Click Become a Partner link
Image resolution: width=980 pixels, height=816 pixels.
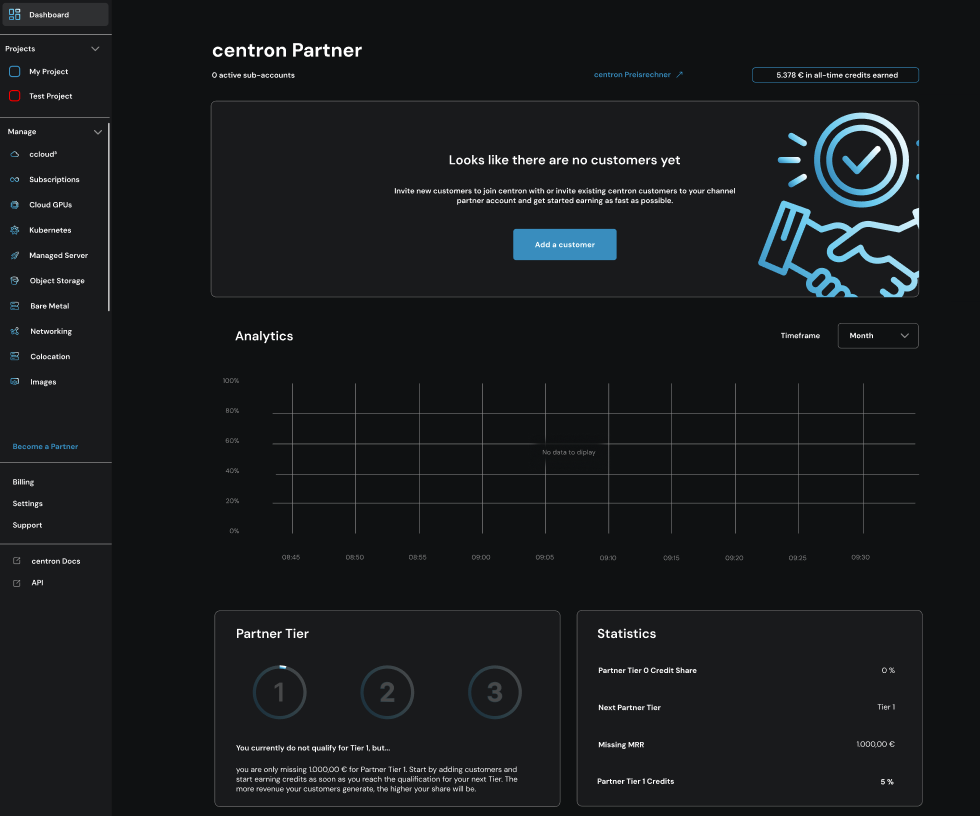point(45,446)
